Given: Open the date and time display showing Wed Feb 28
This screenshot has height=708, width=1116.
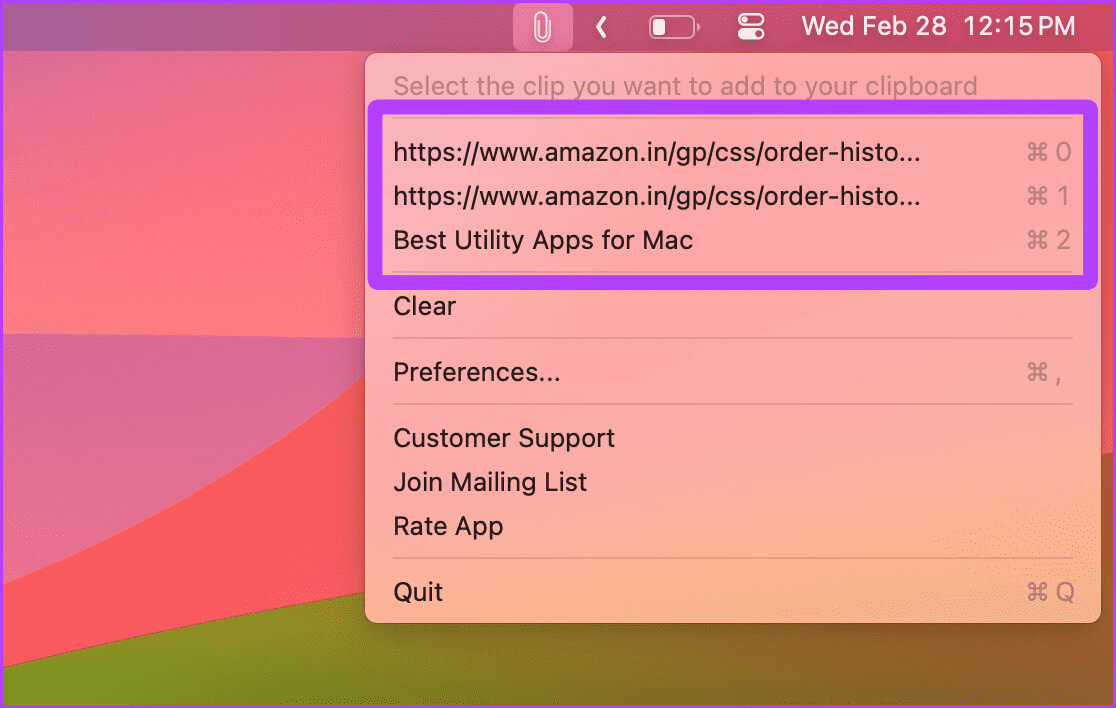Looking at the screenshot, I should pyautogui.click(x=938, y=26).
